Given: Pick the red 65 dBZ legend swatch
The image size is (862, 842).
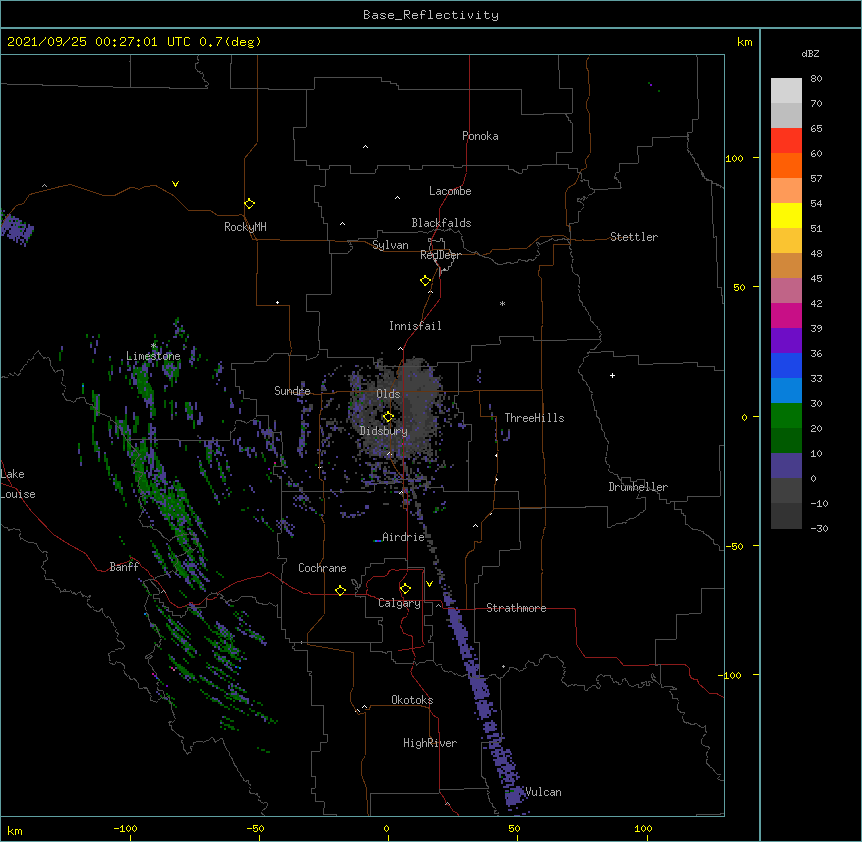Looking at the screenshot, I should pos(786,140).
